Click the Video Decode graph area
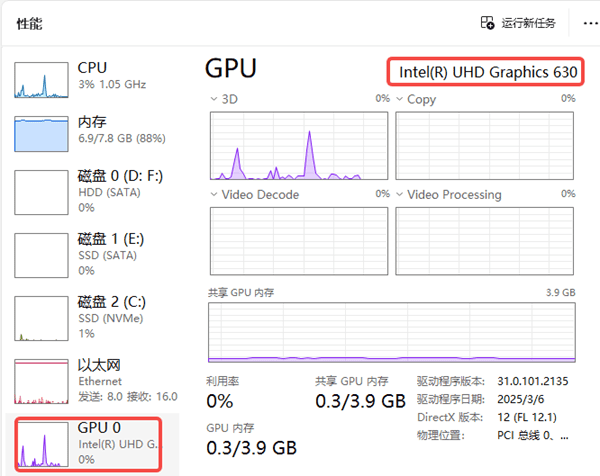600x476 pixels. tap(299, 240)
